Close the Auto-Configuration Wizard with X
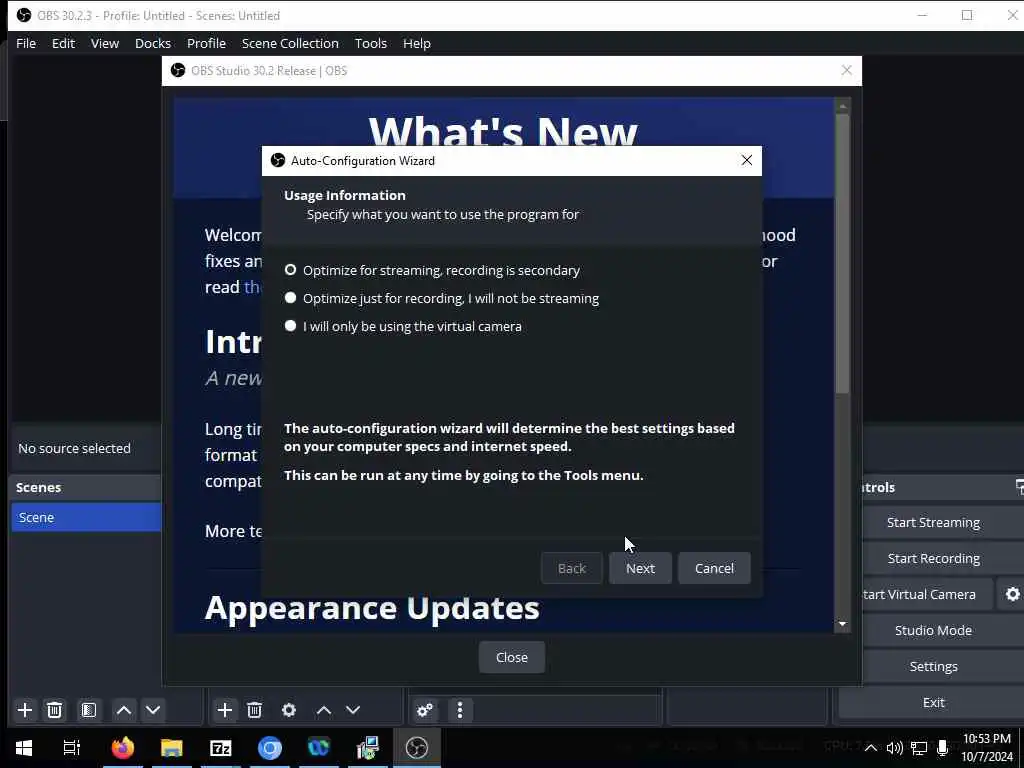1024x768 pixels. pos(746,161)
